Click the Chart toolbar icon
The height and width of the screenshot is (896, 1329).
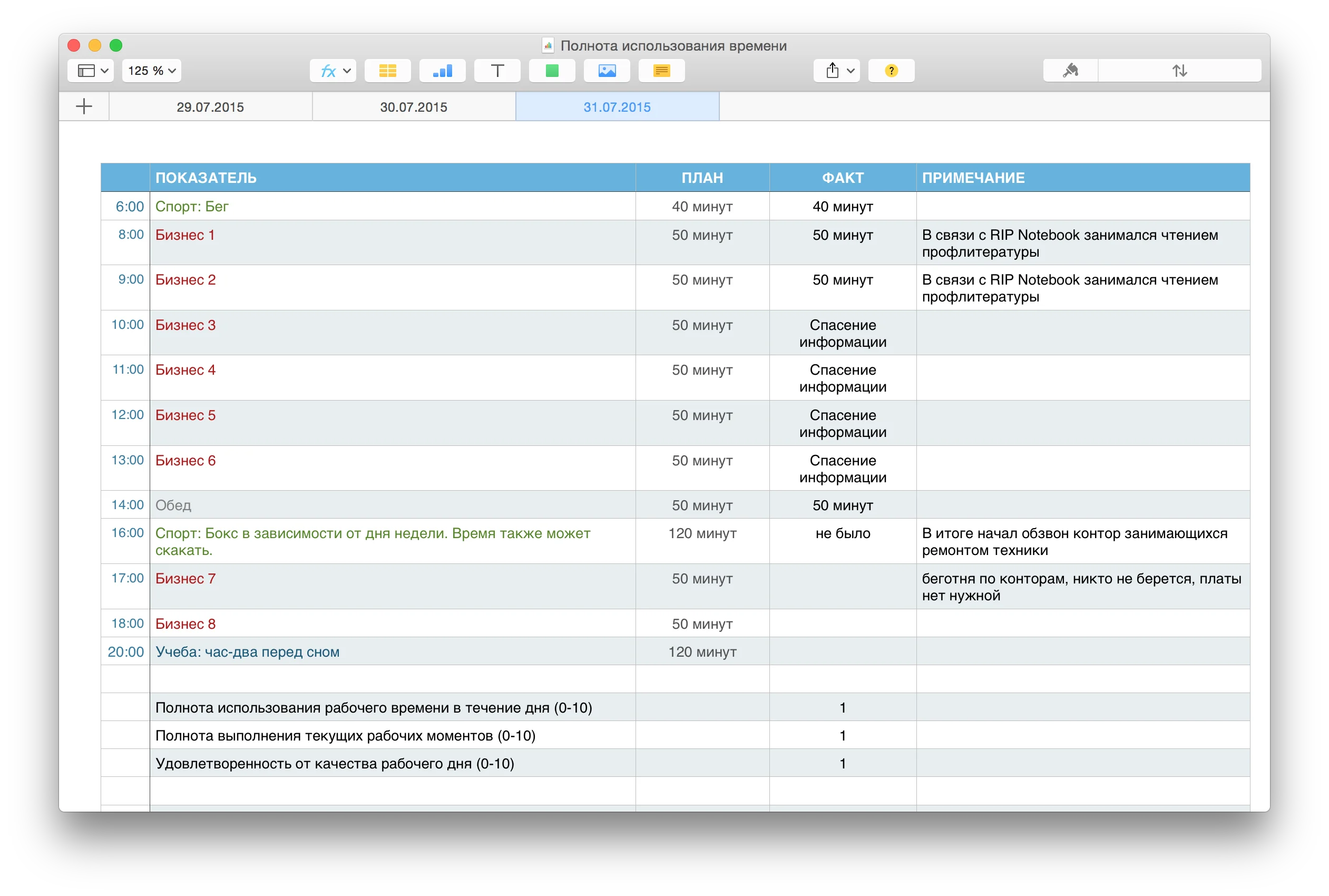(442, 71)
